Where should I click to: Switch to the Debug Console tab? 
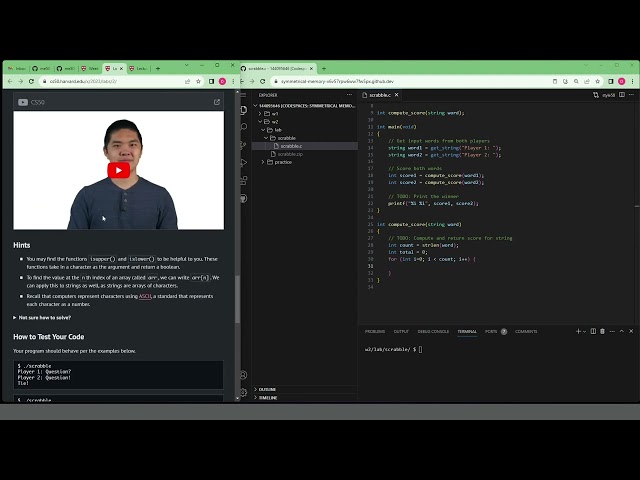coord(433,331)
